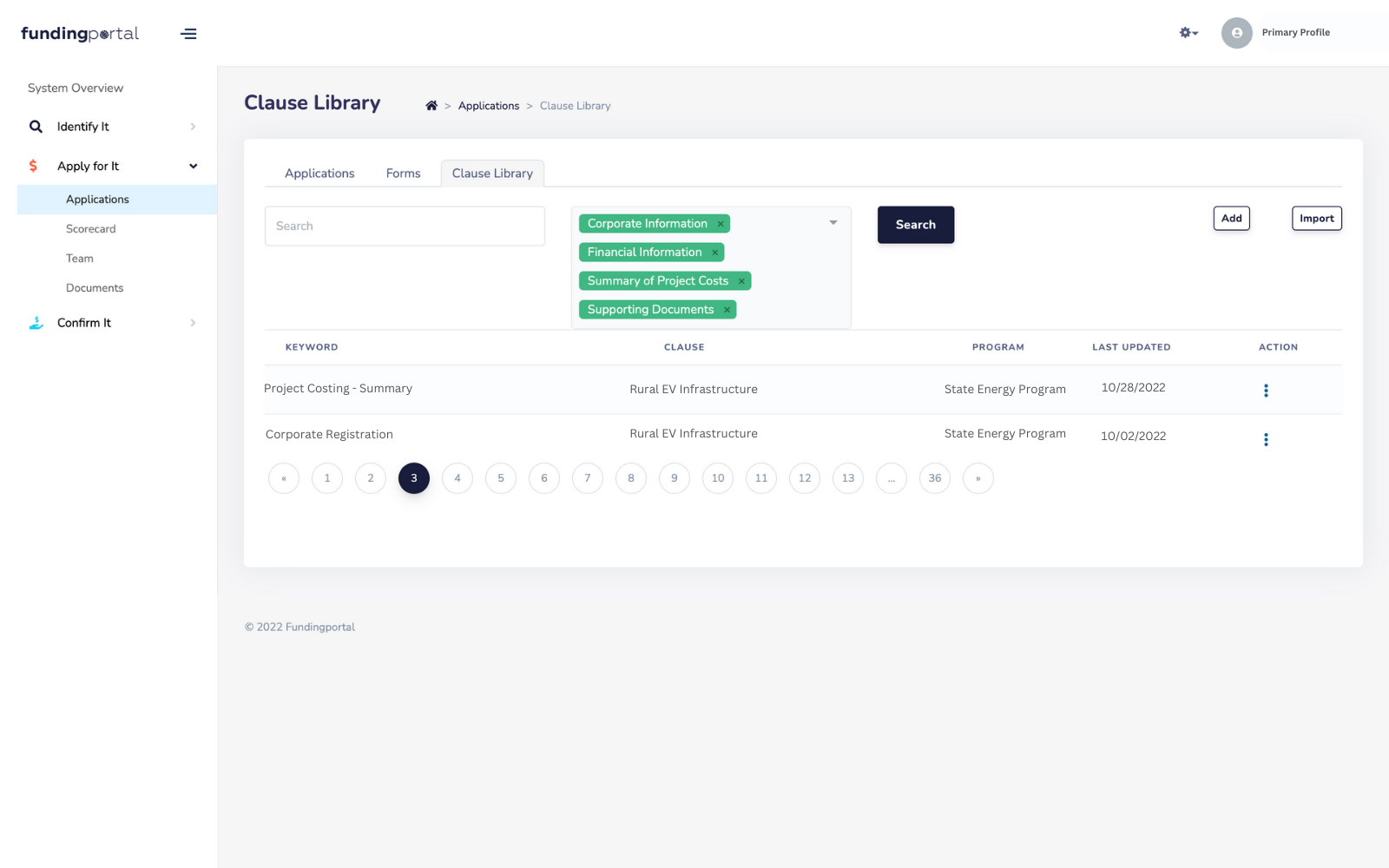Open the action menu for Project Costing - Summary
This screenshot has height=868, width=1389.
1266,390
